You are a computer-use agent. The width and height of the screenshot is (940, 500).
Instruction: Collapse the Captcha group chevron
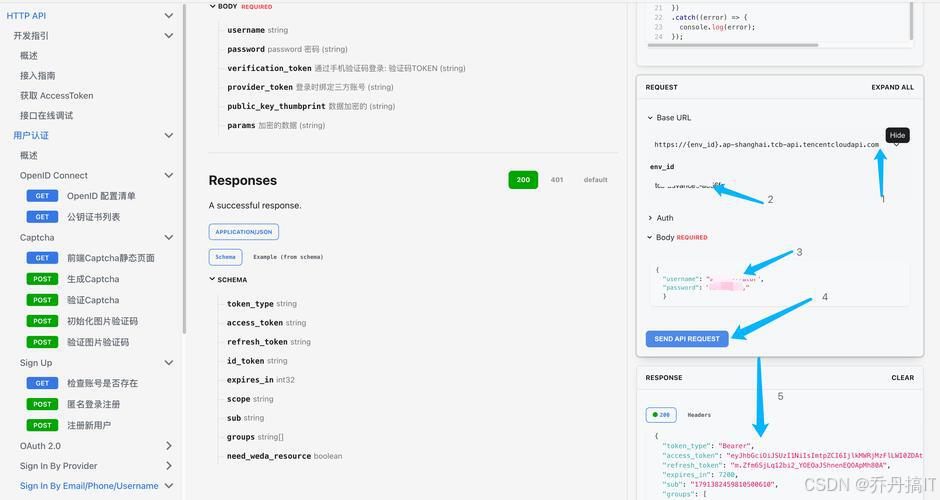(x=169, y=237)
